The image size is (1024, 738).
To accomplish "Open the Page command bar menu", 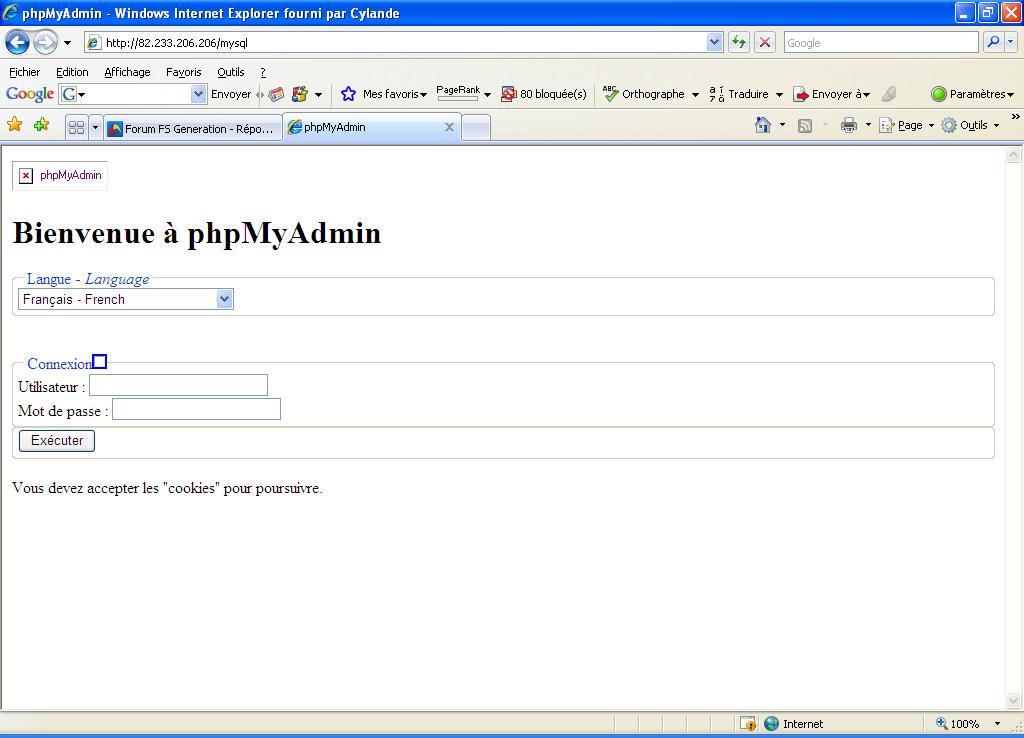I will point(906,125).
